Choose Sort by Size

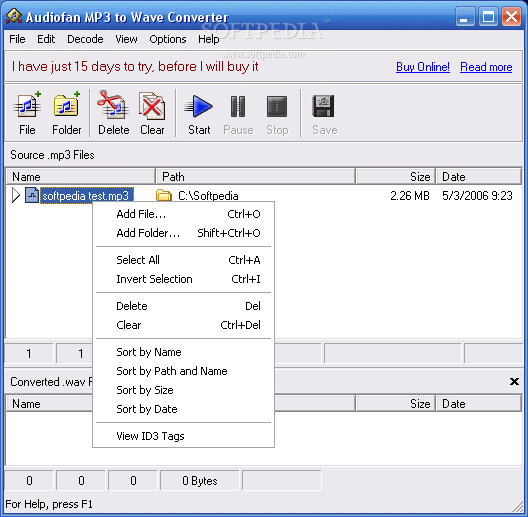coord(184,390)
